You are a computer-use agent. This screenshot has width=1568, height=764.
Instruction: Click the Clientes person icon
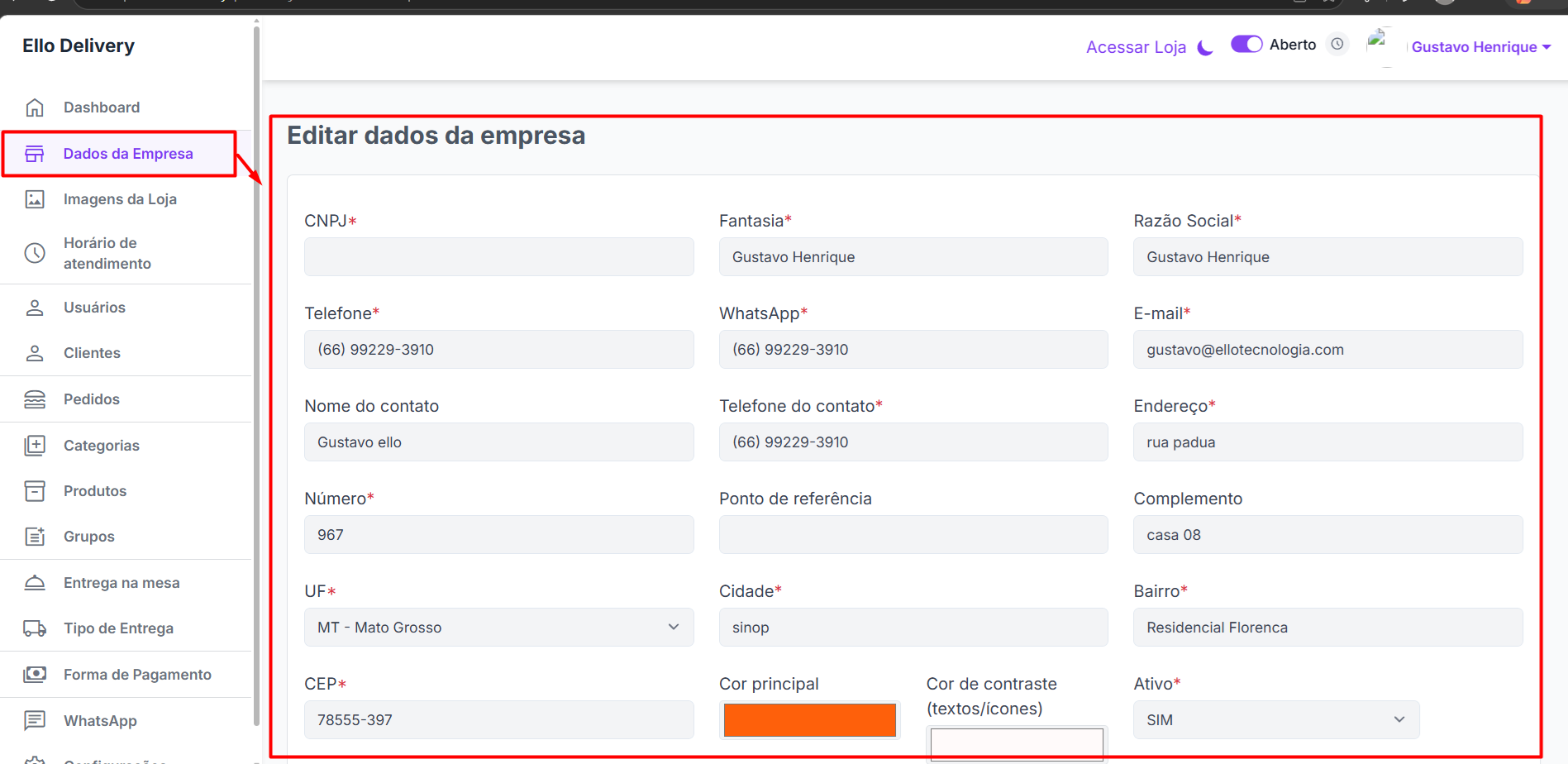(x=35, y=353)
